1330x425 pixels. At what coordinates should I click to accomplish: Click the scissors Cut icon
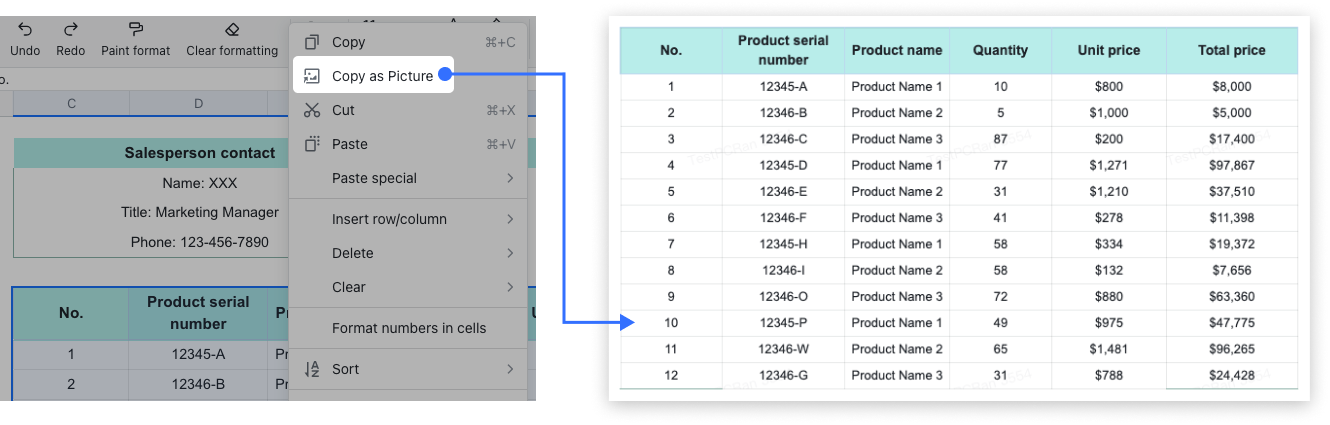pyautogui.click(x=312, y=110)
